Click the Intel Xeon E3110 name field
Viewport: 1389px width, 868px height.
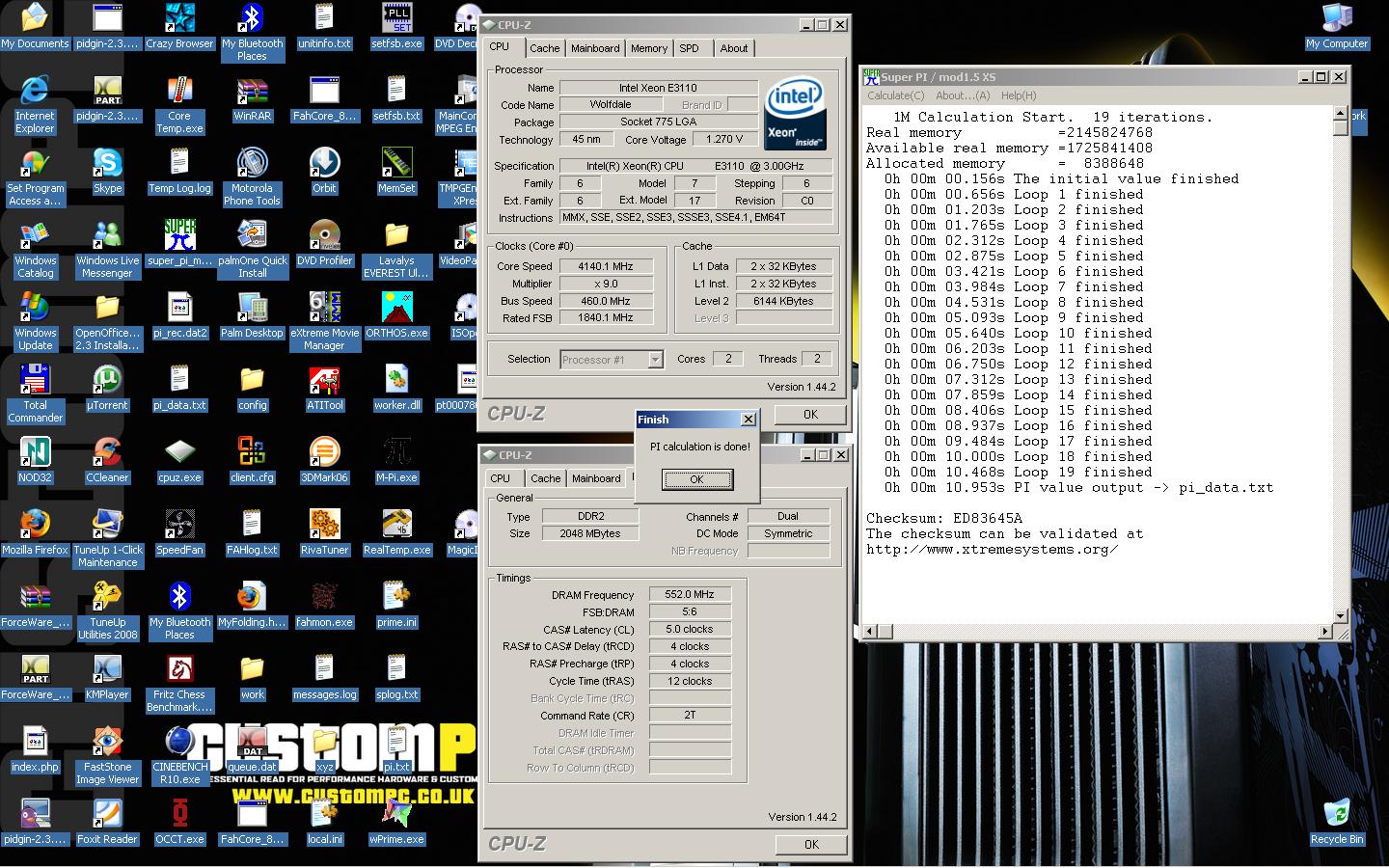tap(659, 88)
